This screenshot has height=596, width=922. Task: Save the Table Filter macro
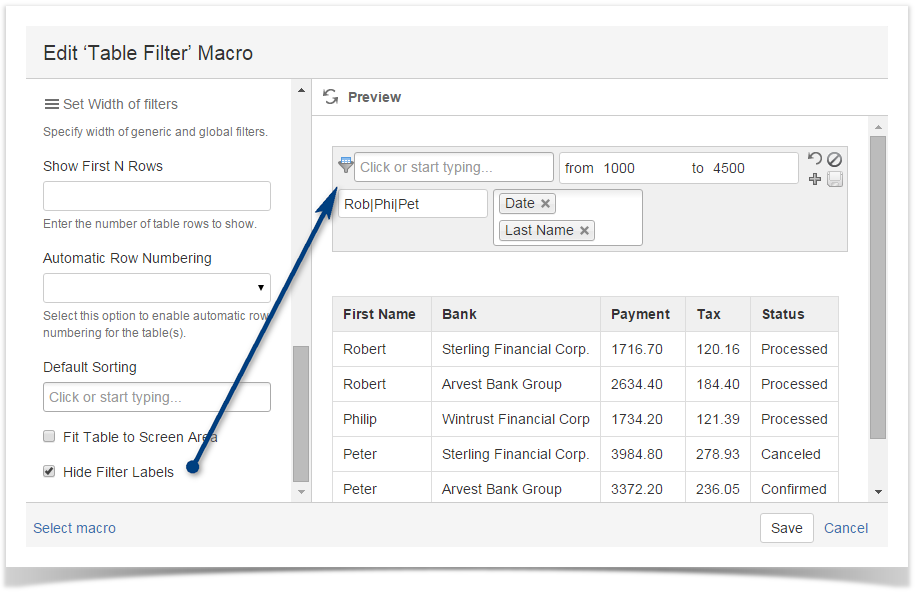tap(786, 527)
